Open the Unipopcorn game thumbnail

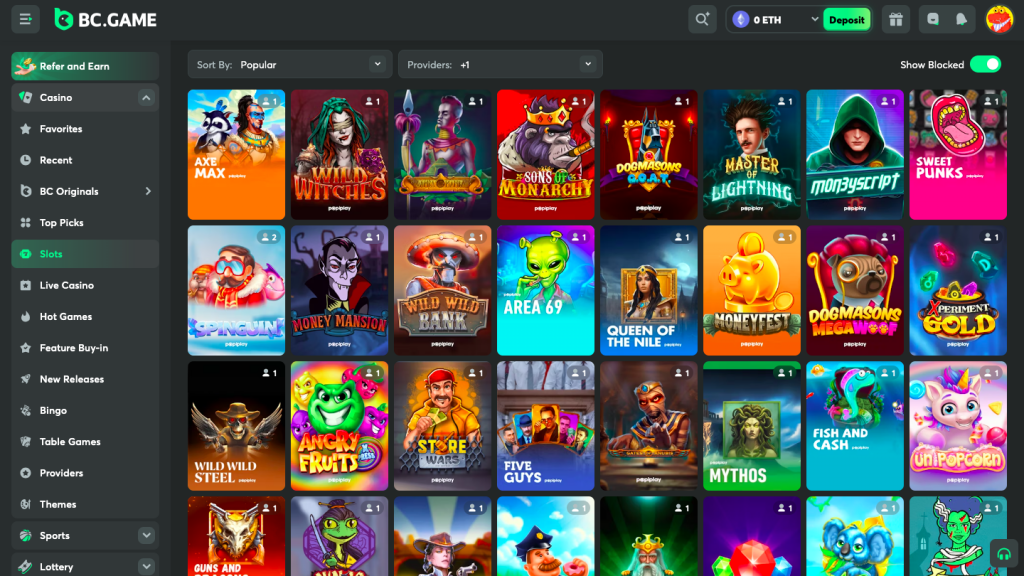(958, 426)
